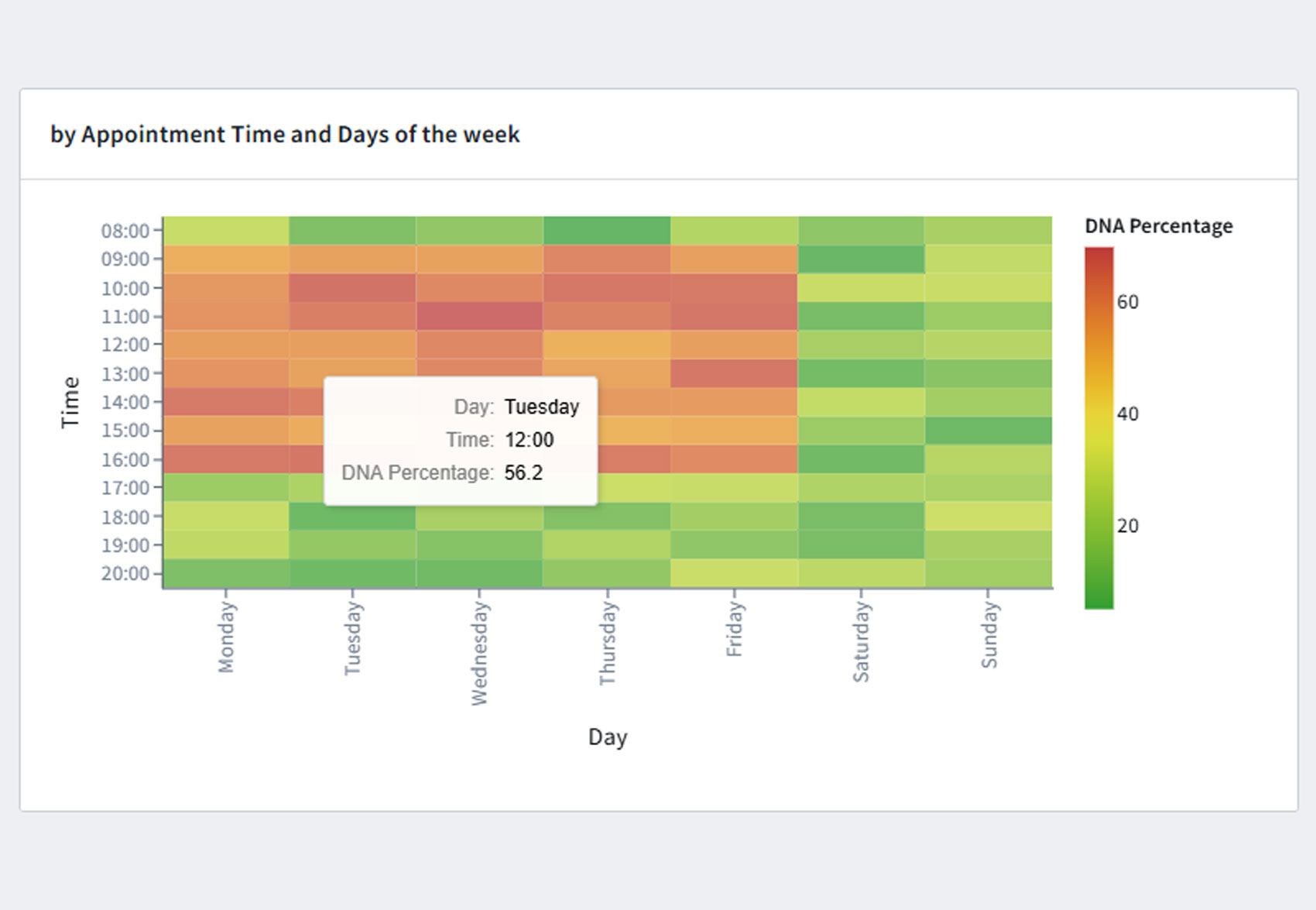This screenshot has width=1316, height=910.
Task: Click the Tuesday 10:00 heatmap cell
Action: pyautogui.click(x=352, y=288)
